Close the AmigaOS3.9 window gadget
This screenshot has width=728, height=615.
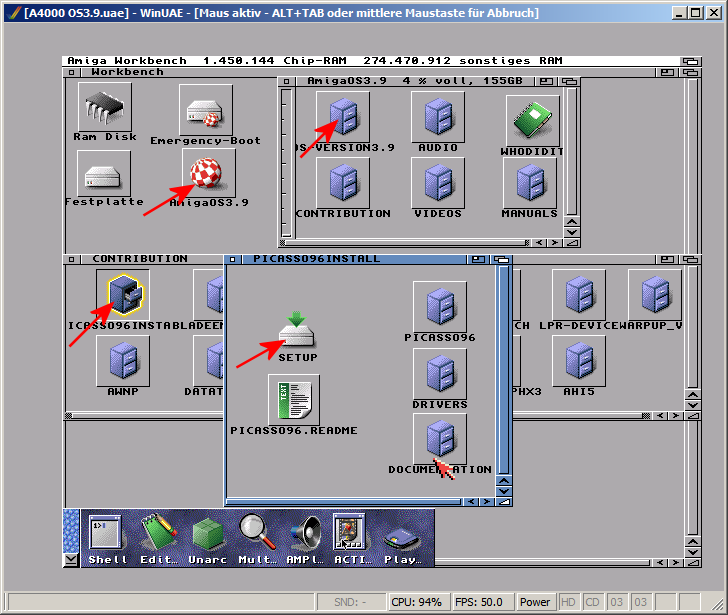click(286, 81)
